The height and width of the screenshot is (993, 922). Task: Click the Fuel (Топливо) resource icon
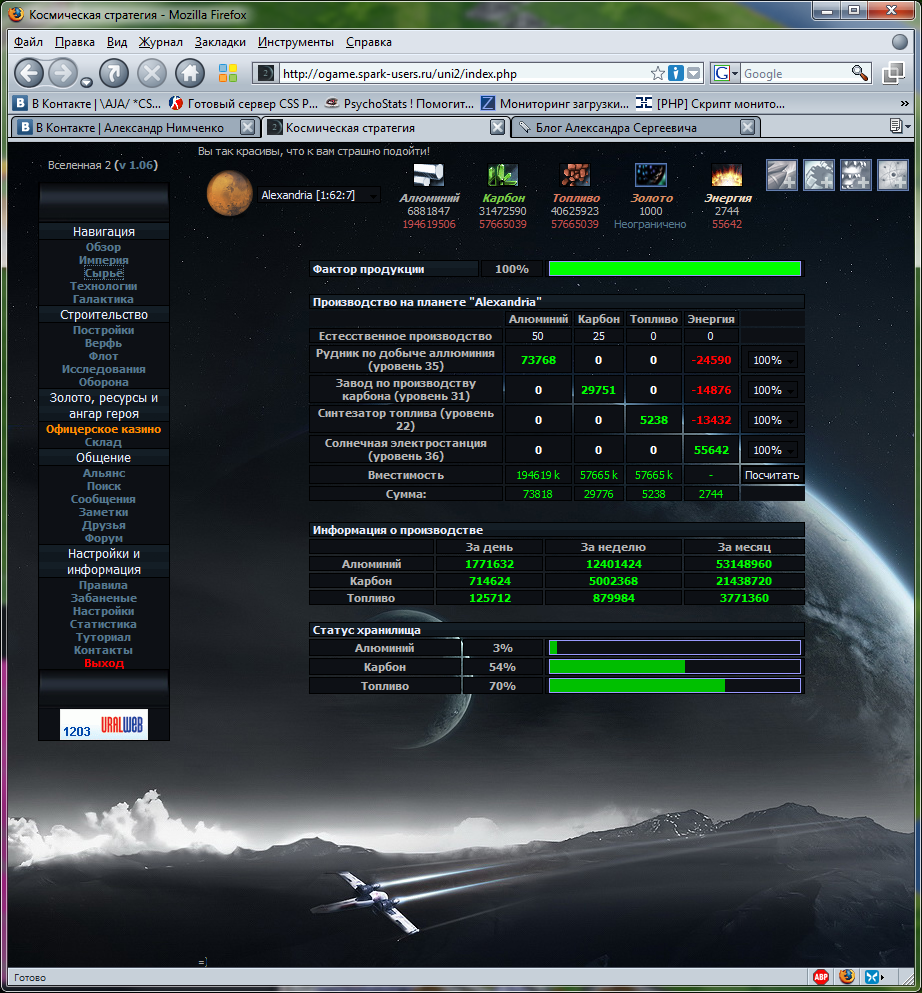(575, 175)
